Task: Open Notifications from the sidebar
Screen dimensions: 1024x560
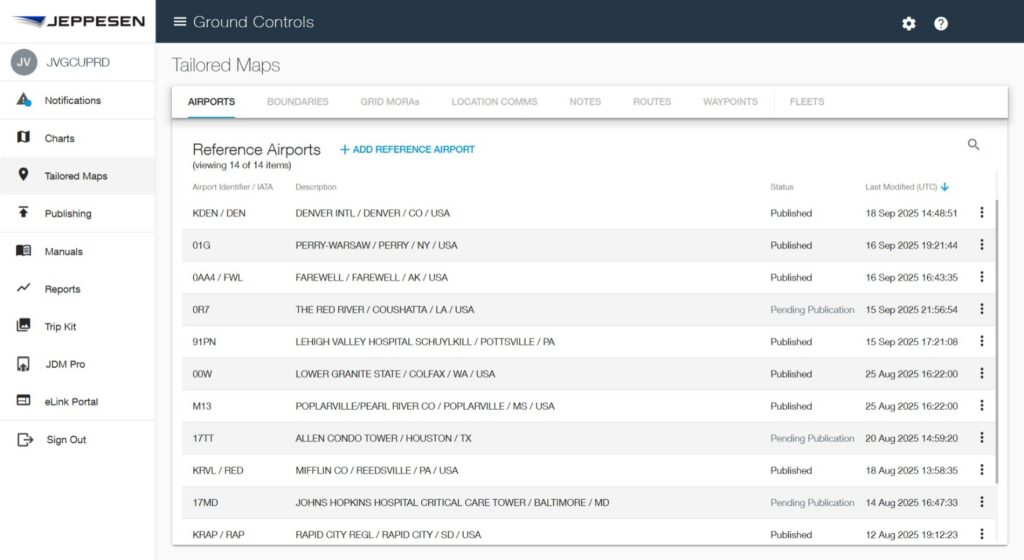Action: click(78, 101)
